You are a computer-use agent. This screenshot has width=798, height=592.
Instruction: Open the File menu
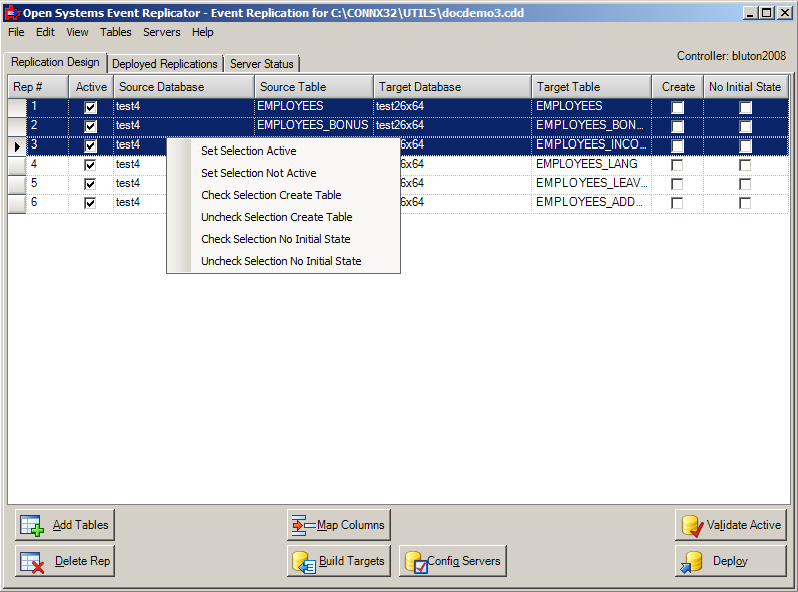[16, 32]
